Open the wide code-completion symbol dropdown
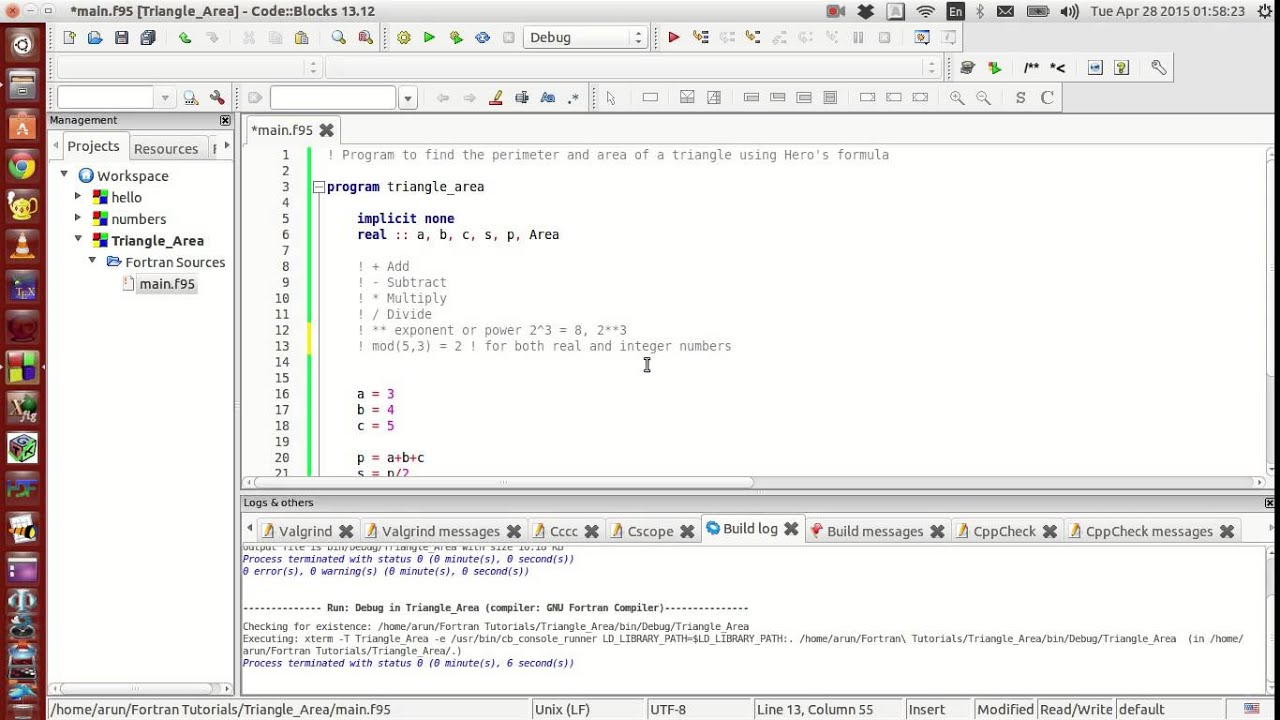The height and width of the screenshot is (720, 1280). pyautogui.click(x=633, y=68)
